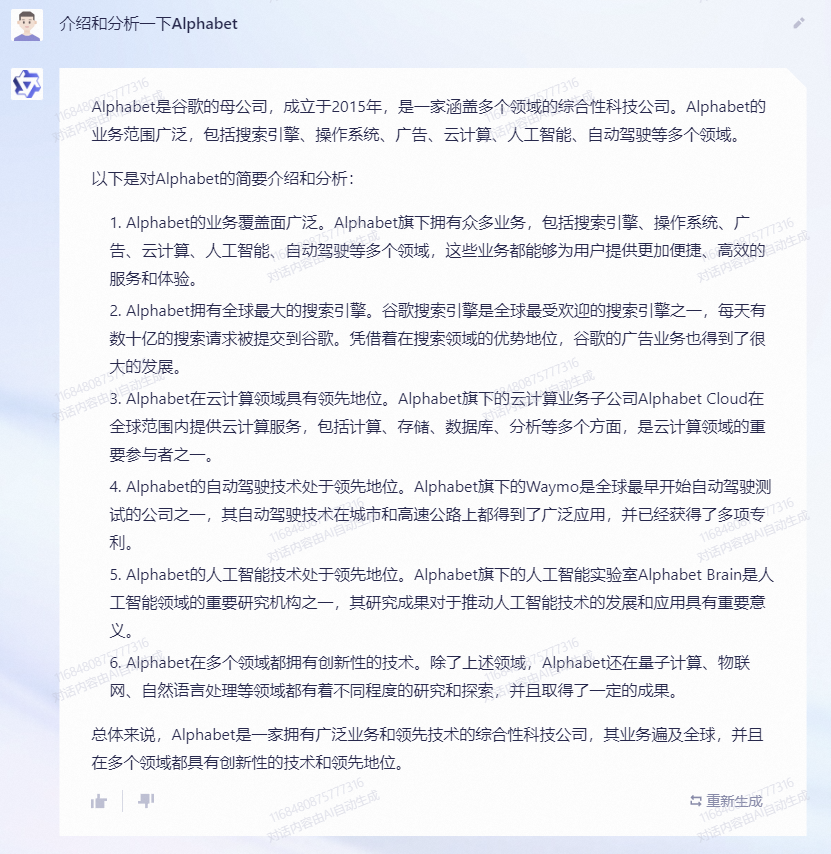Dislike the response with the thumbs-down icon
This screenshot has width=831, height=854.
click(146, 801)
